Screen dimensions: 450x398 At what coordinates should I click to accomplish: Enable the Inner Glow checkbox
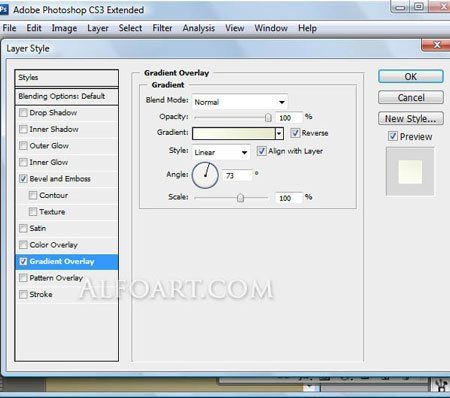[23, 162]
